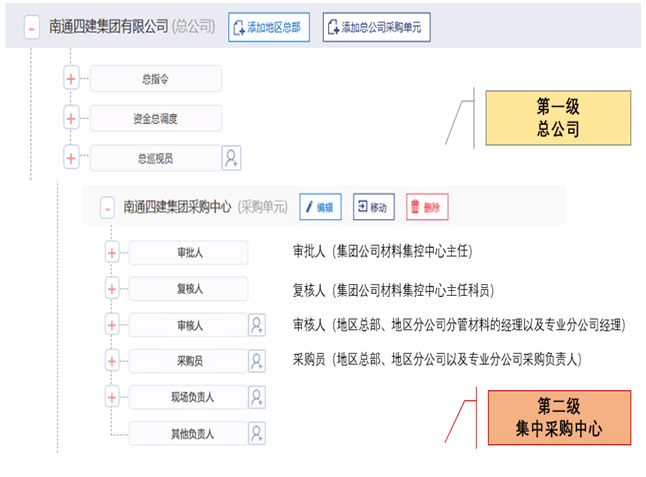Expand the 资金总调度 plus icon

(71, 119)
